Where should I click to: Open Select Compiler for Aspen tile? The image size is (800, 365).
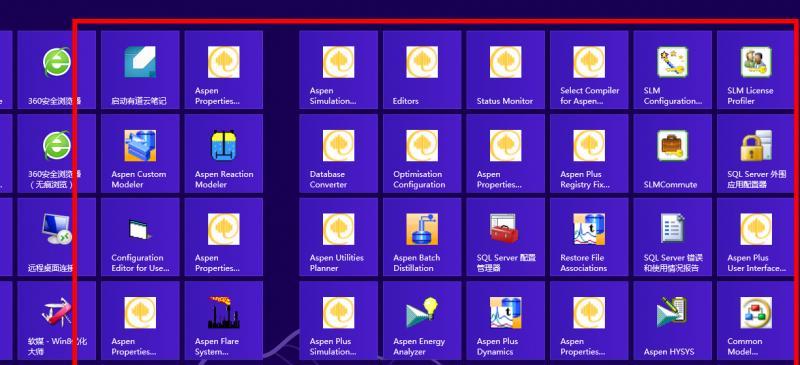[x=589, y=70]
